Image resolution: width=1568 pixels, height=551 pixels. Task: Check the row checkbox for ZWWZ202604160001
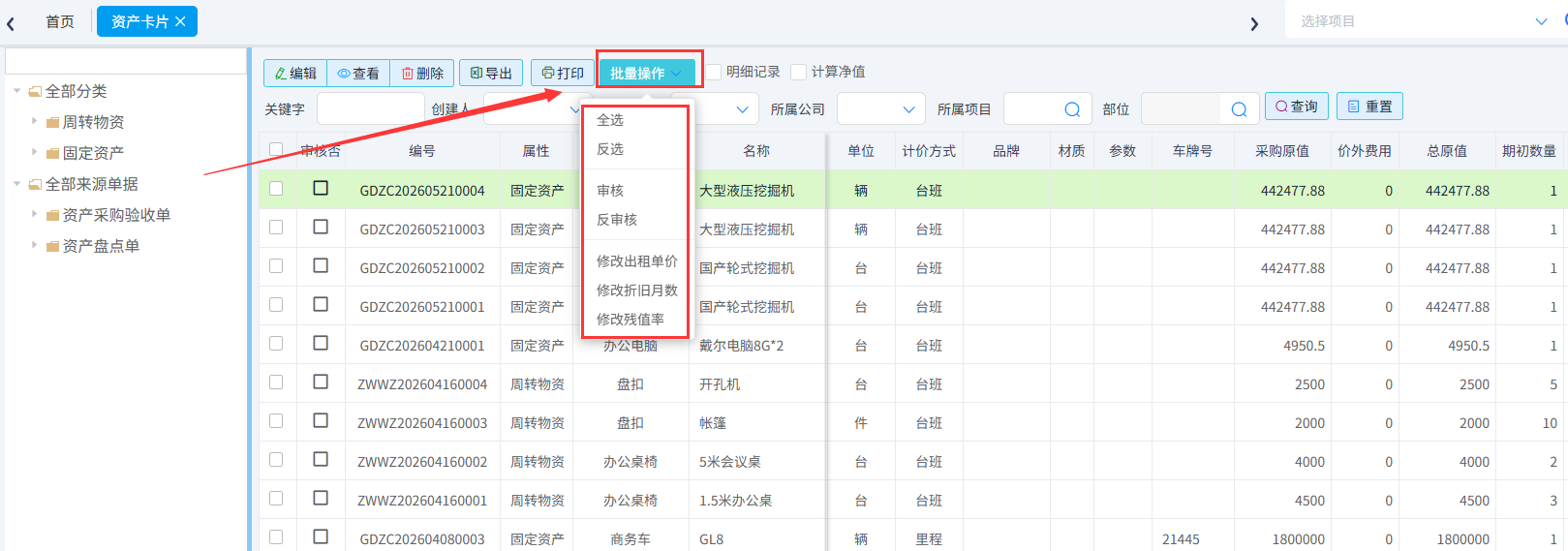pos(276,499)
